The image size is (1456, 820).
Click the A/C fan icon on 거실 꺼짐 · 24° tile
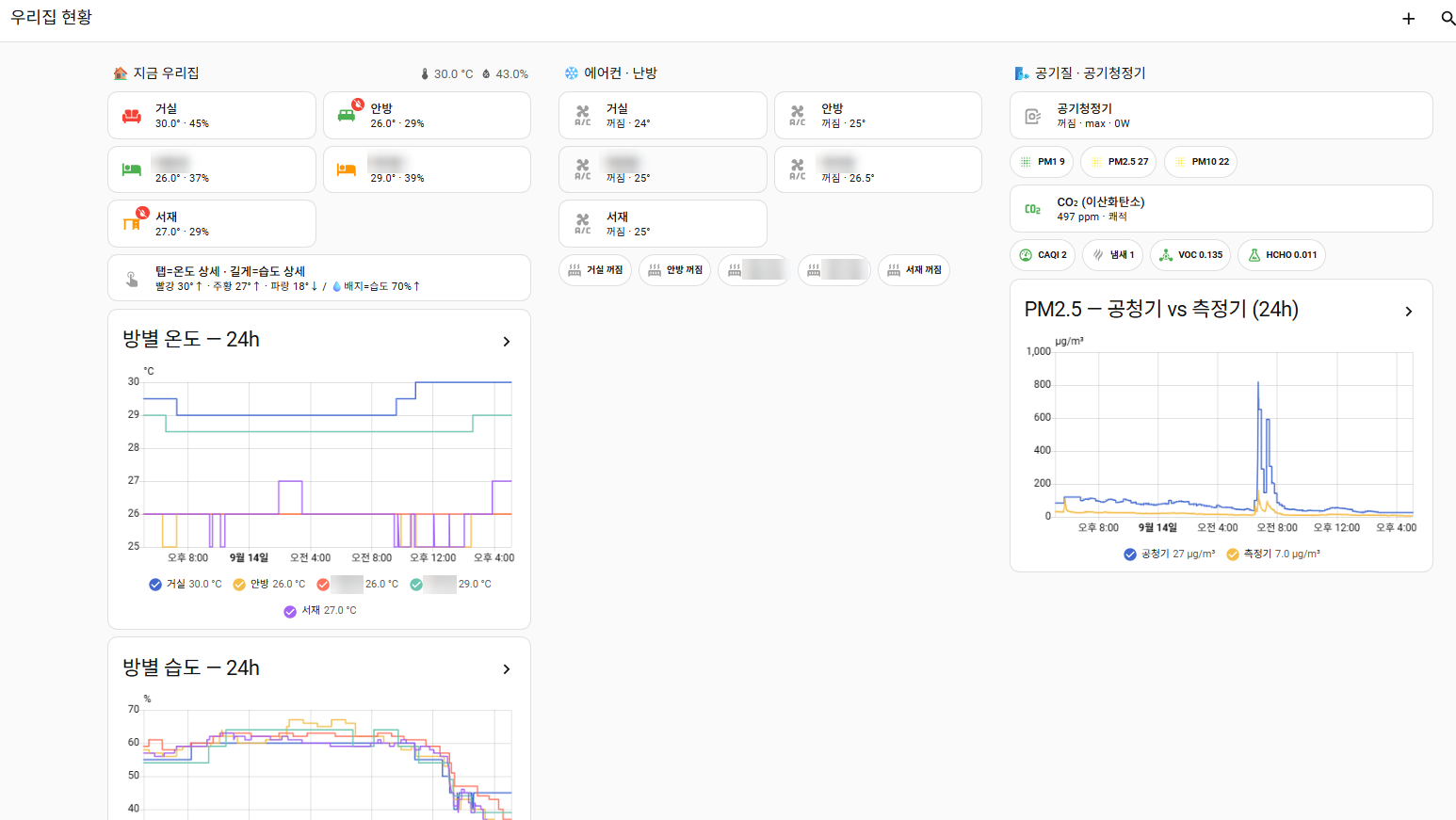(x=583, y=116)
